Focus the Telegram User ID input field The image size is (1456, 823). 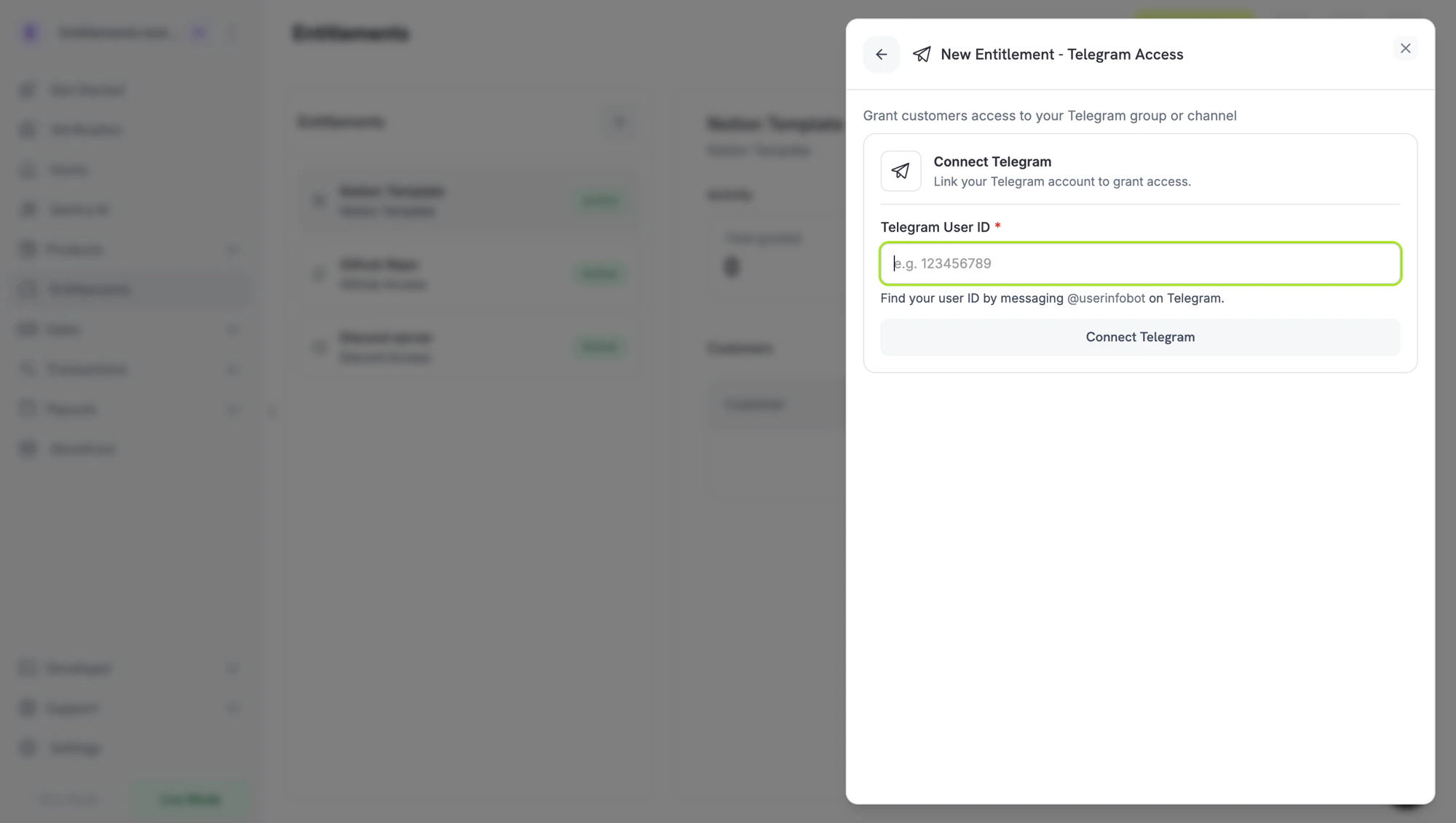point(1140,263)
